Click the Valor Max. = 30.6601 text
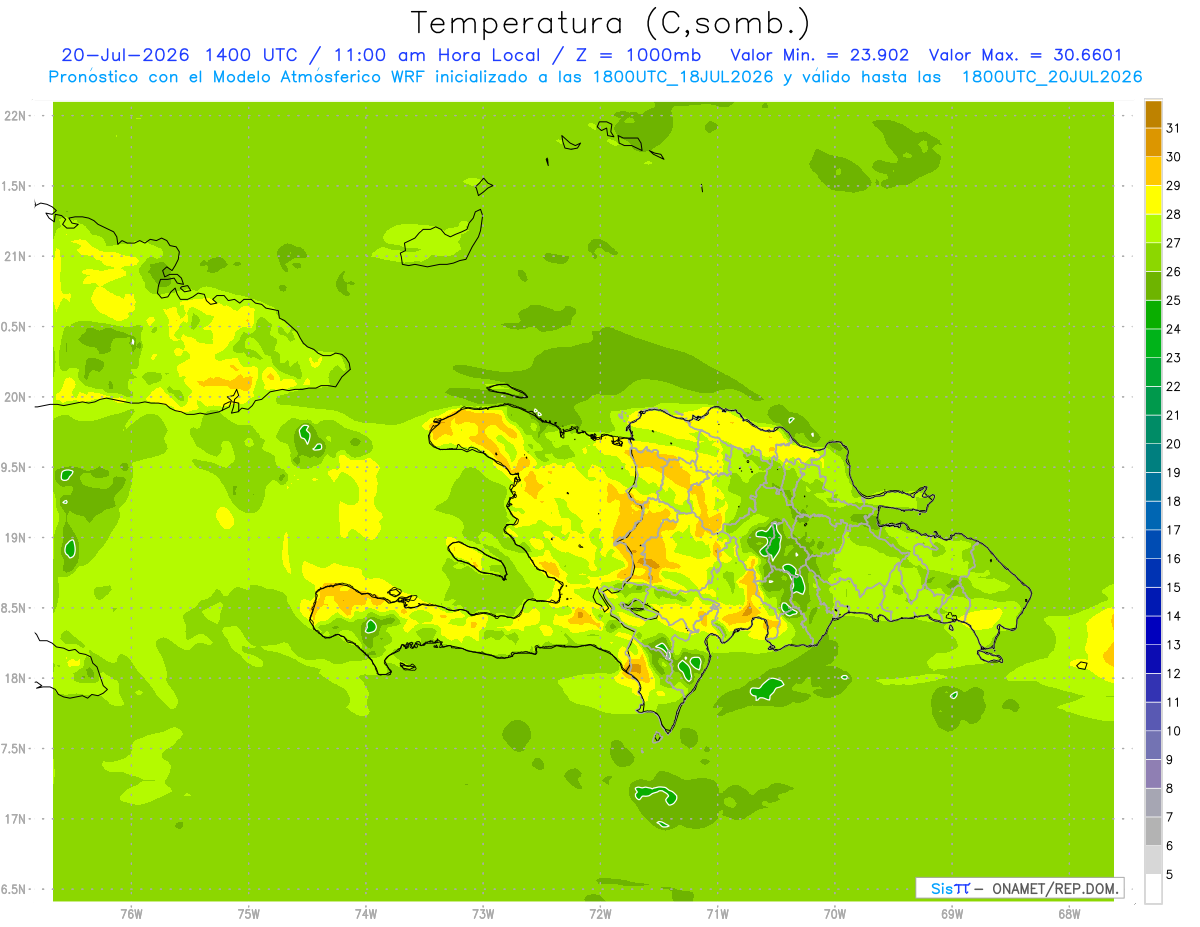The width and height of the screenshot is (1200, 927). [x=1035, y=55]
